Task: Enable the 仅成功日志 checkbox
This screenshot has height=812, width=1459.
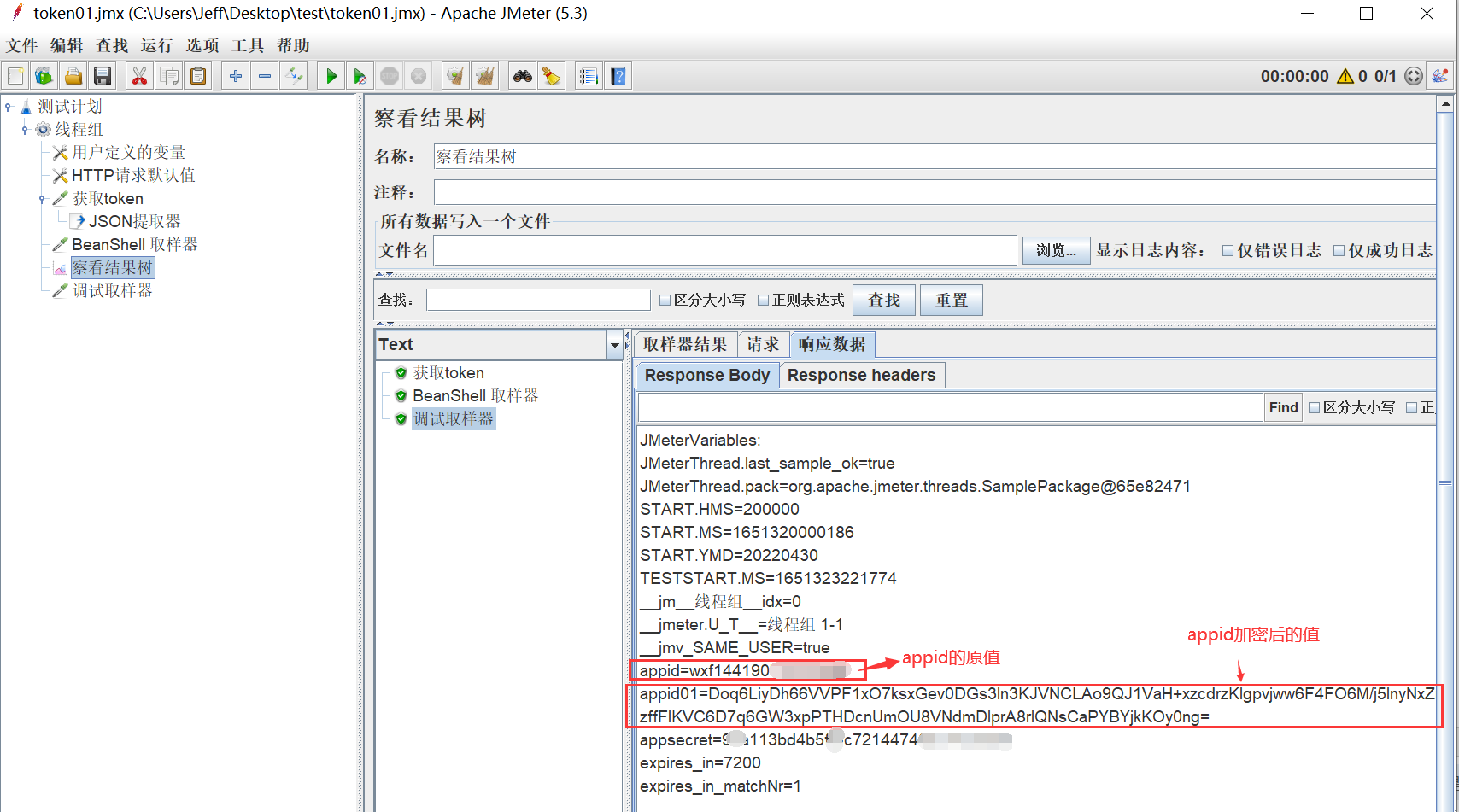Action: coord(1339,251)
